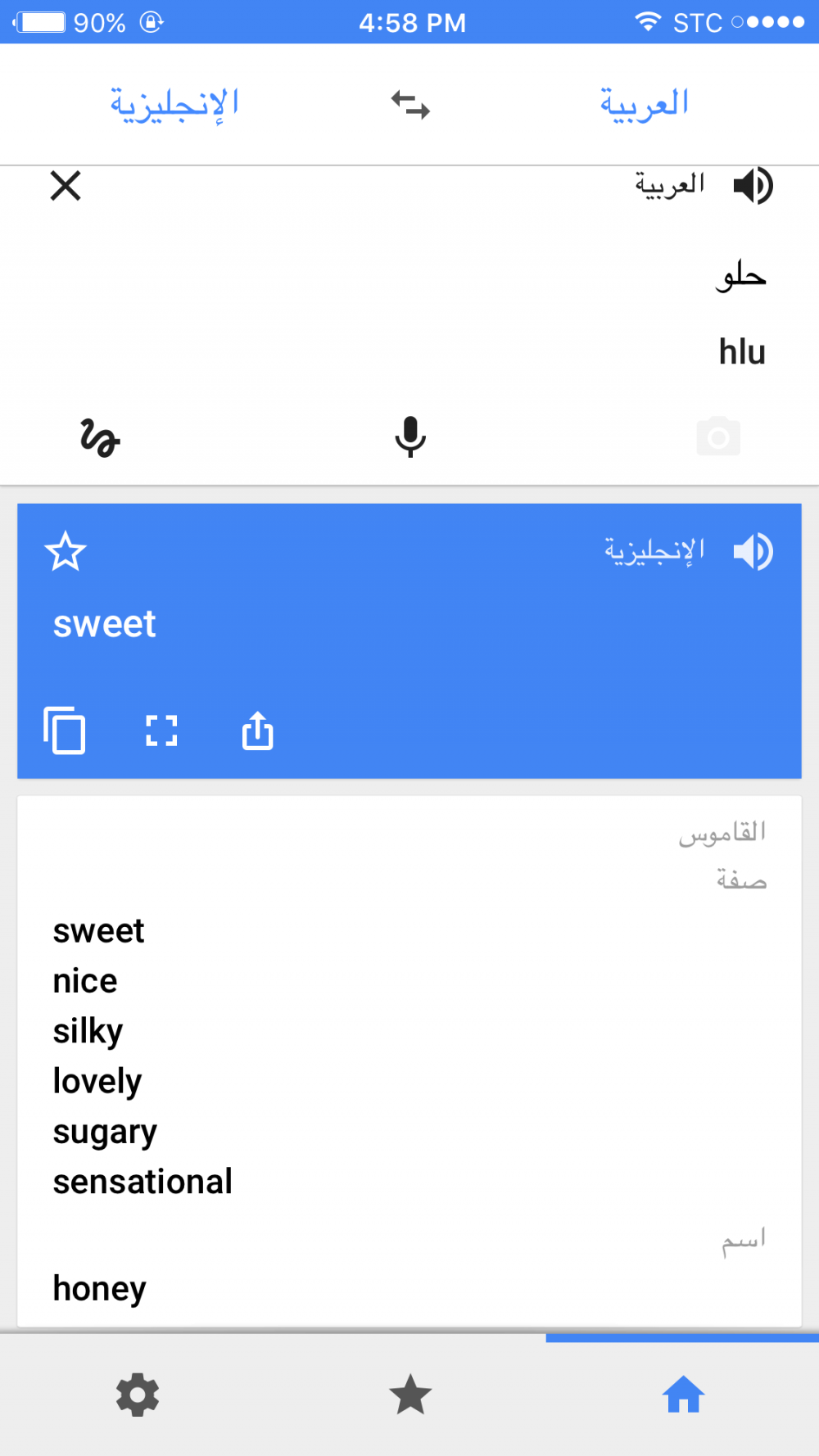The height and width of the screenshot is (1456, 819).
Task: Copy the translation to clipboard
Action: (x=65, y=730)
